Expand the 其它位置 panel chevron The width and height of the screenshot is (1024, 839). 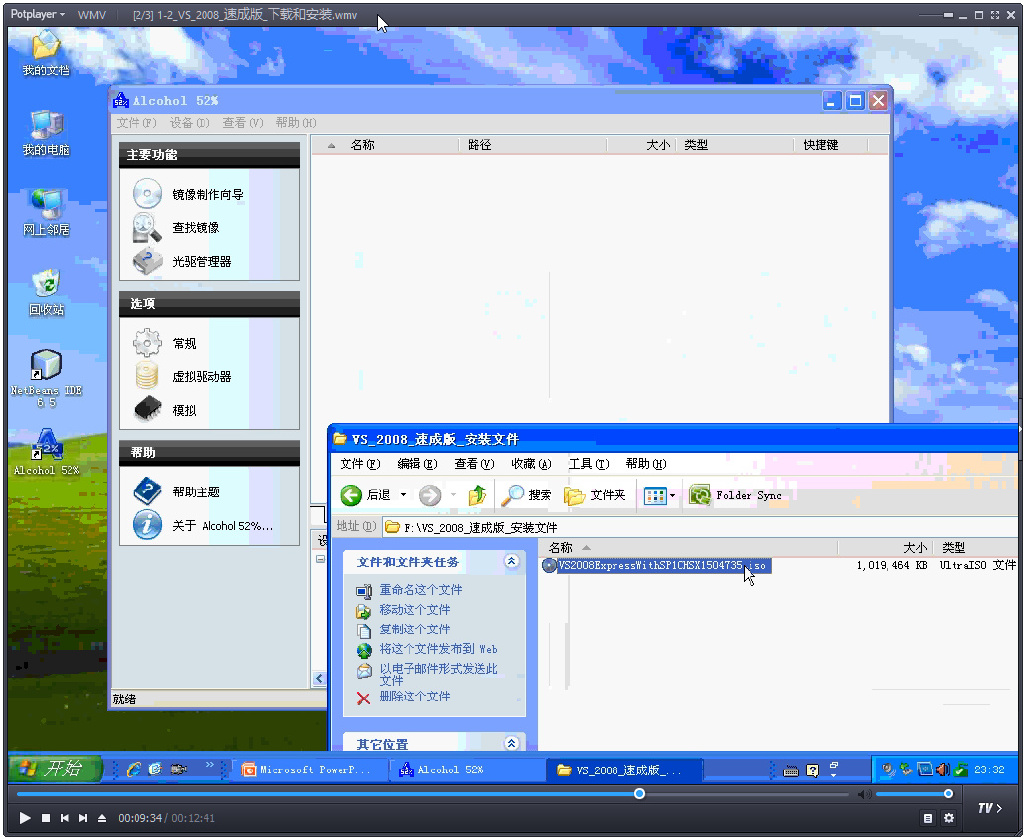(511, 743)
